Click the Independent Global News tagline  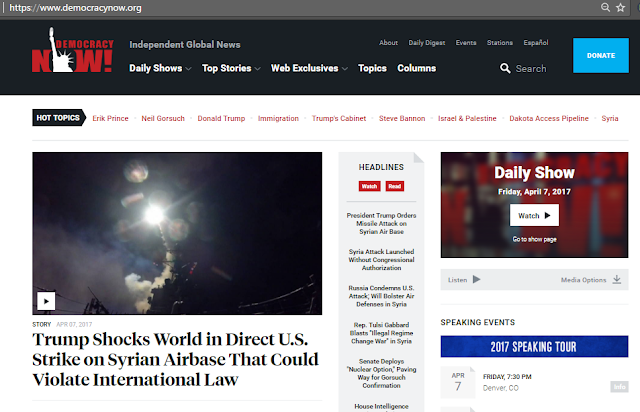pos(184,45)
